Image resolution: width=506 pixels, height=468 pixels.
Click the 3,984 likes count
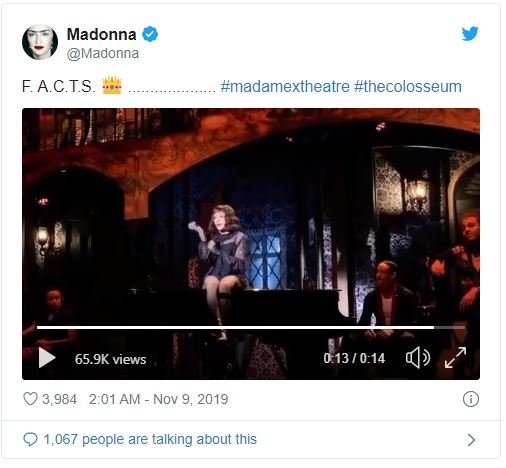[x=59, y=399]
